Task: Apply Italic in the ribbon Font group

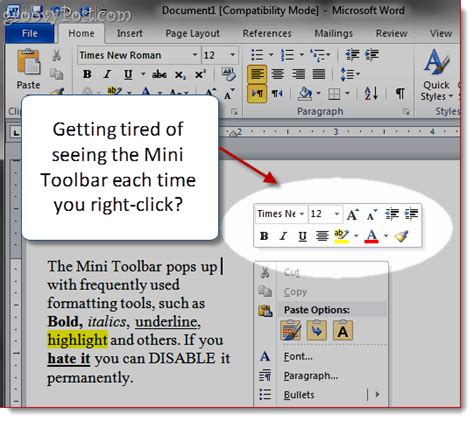Action: pos(107,74)
